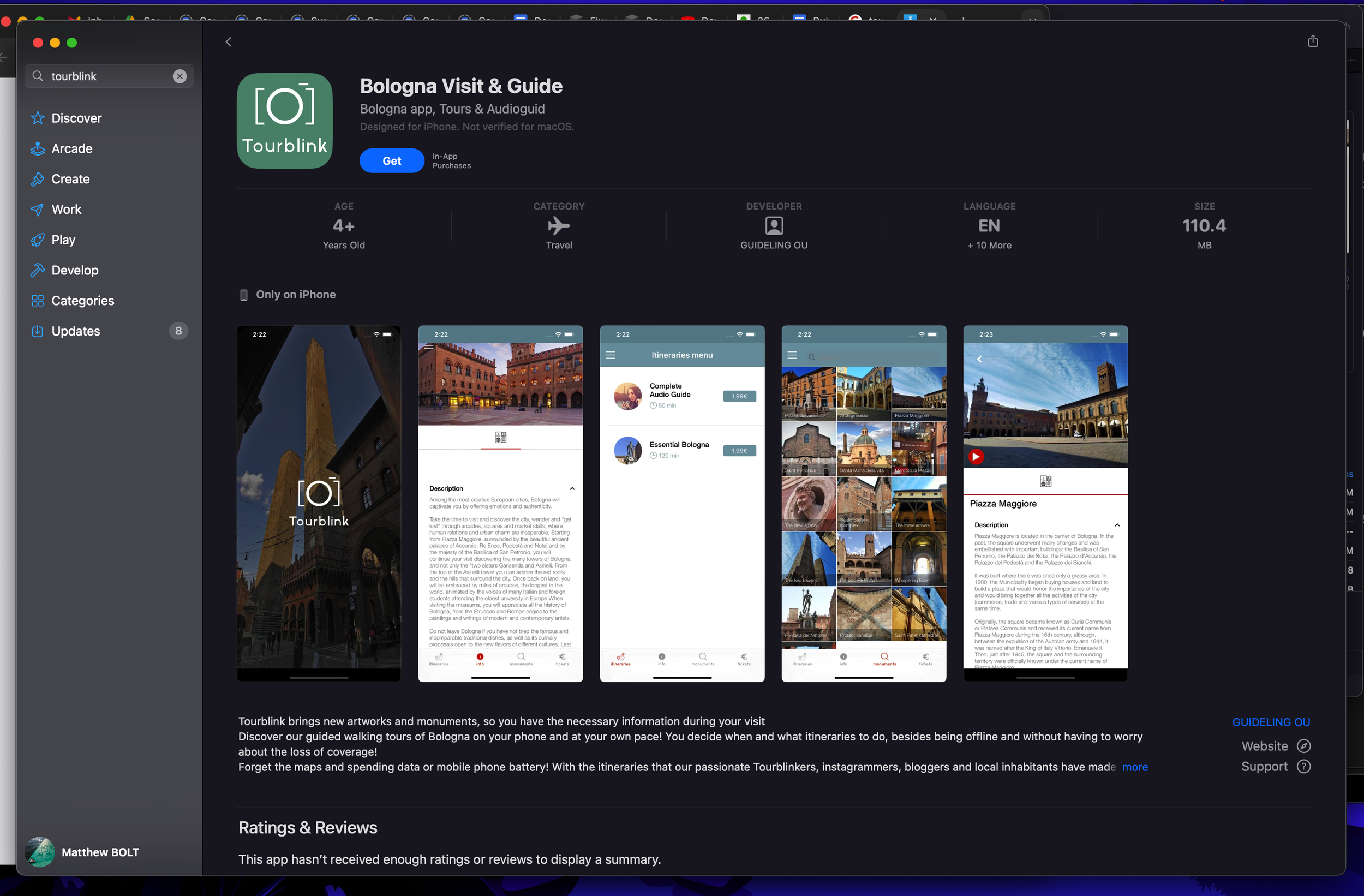Open the Develop hammer icon
This screenshot has width=1364, height=896.
38,270
